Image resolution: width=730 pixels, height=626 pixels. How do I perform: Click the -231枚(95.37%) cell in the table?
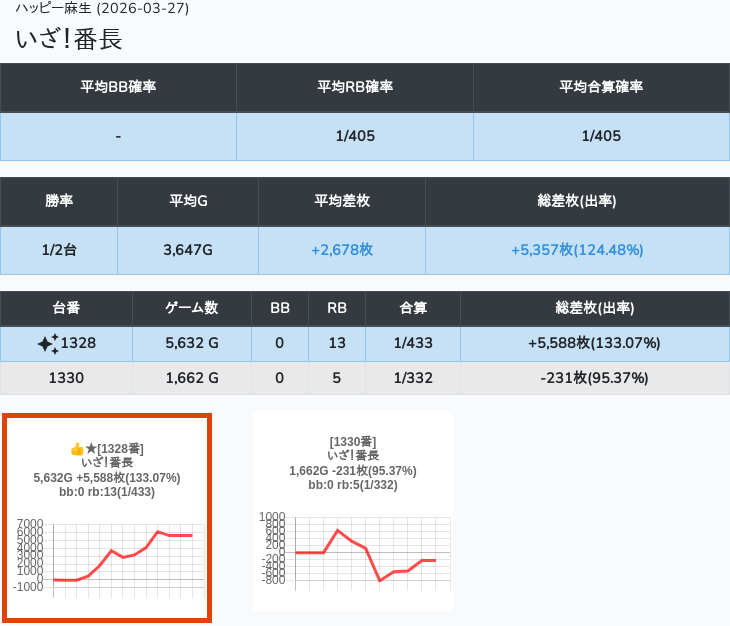pyautogui.click(x=594, y=378)
